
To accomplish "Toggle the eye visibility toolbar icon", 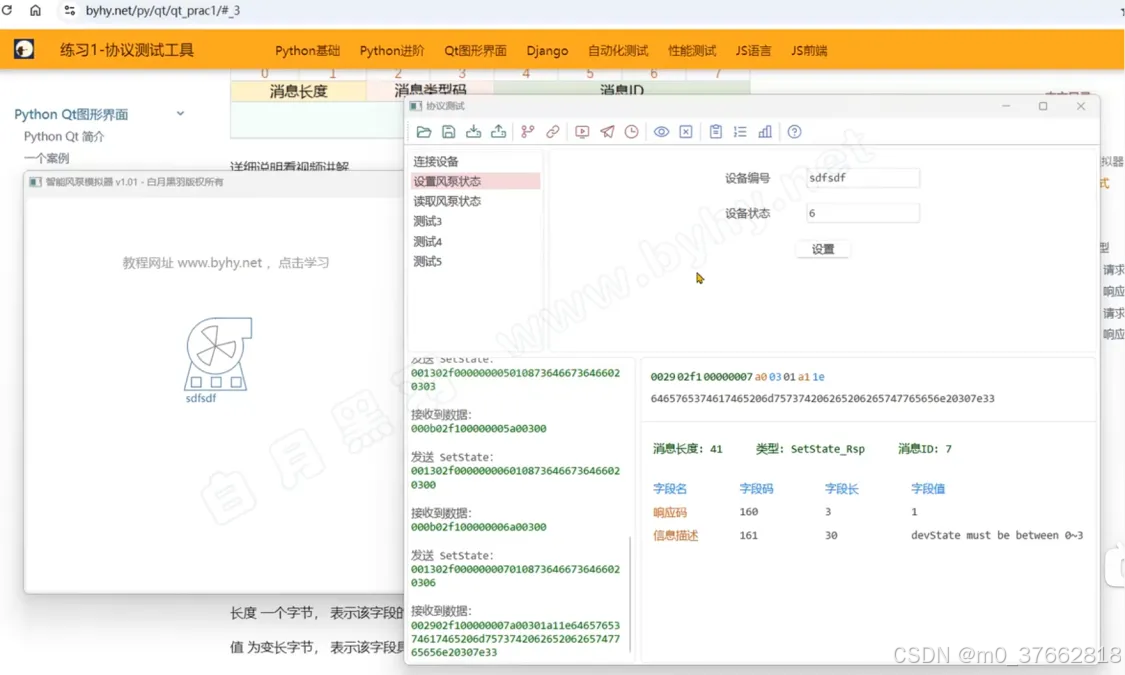I will tap(661, 132).
